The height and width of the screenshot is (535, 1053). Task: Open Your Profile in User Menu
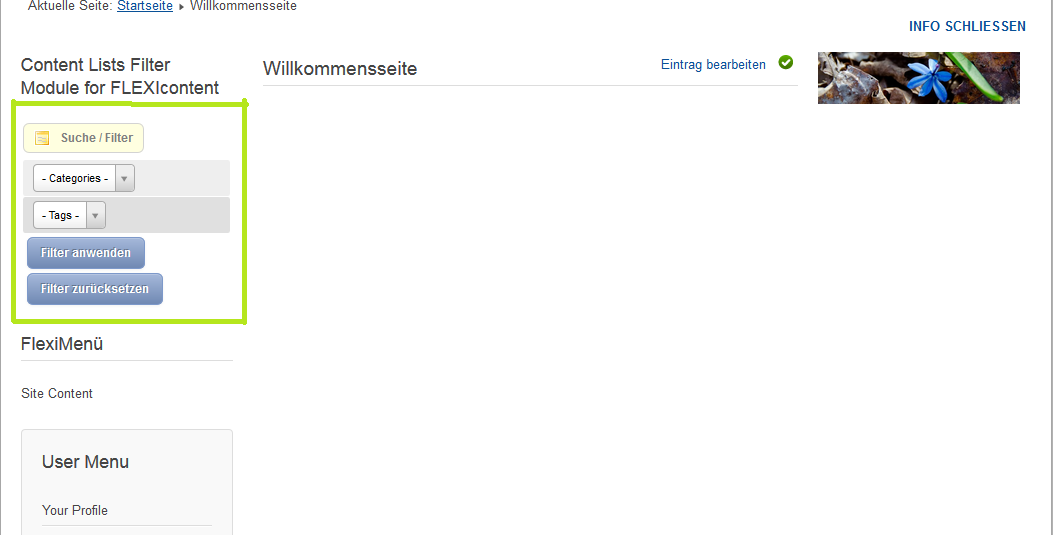pyautogui.click(x=75, y=510)
